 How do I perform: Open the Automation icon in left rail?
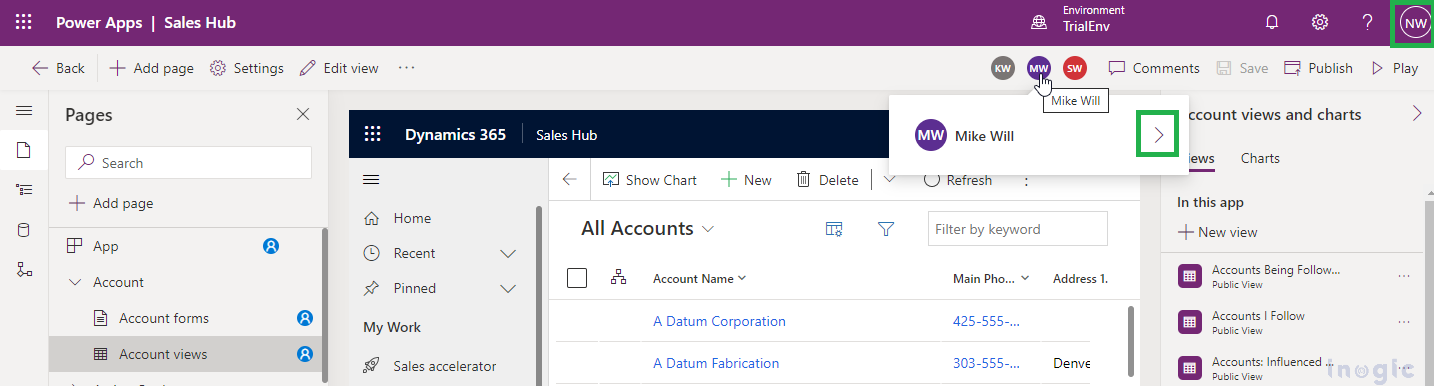[x=24, y=270]
